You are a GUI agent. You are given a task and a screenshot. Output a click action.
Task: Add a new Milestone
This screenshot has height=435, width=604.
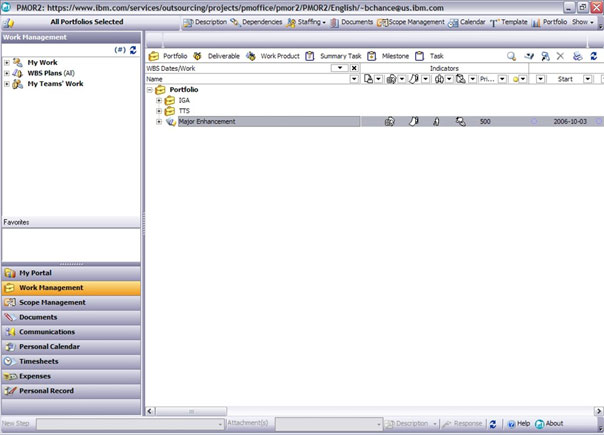(x=388, y=56)
